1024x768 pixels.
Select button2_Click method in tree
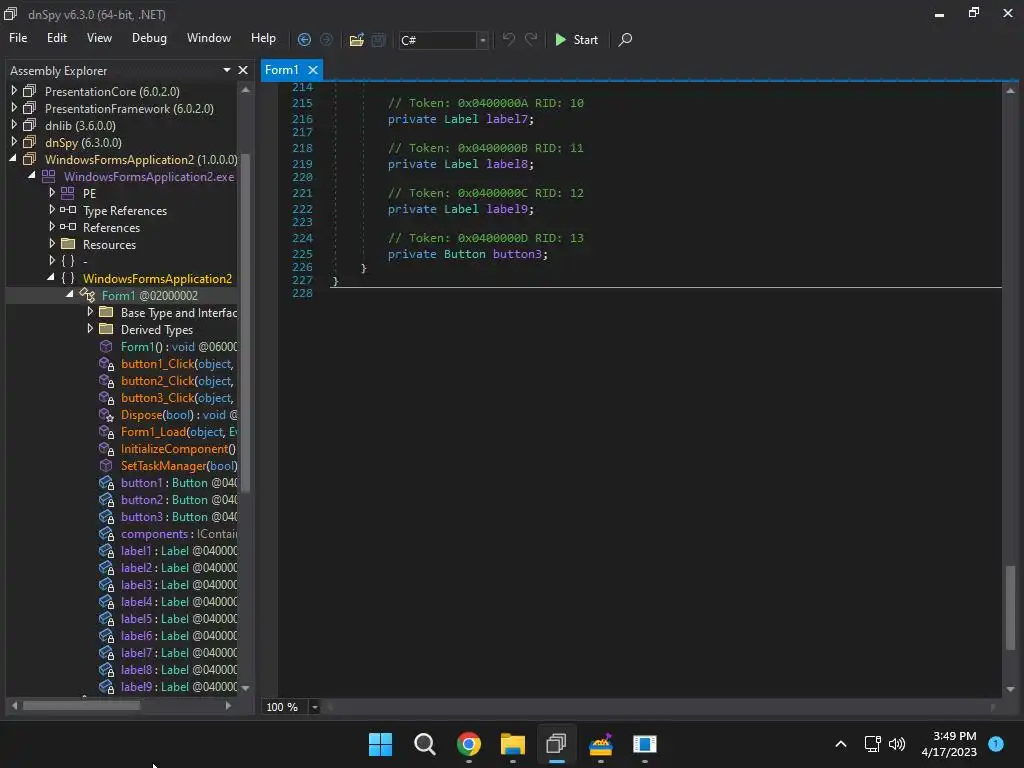click(x=177, y=381)
